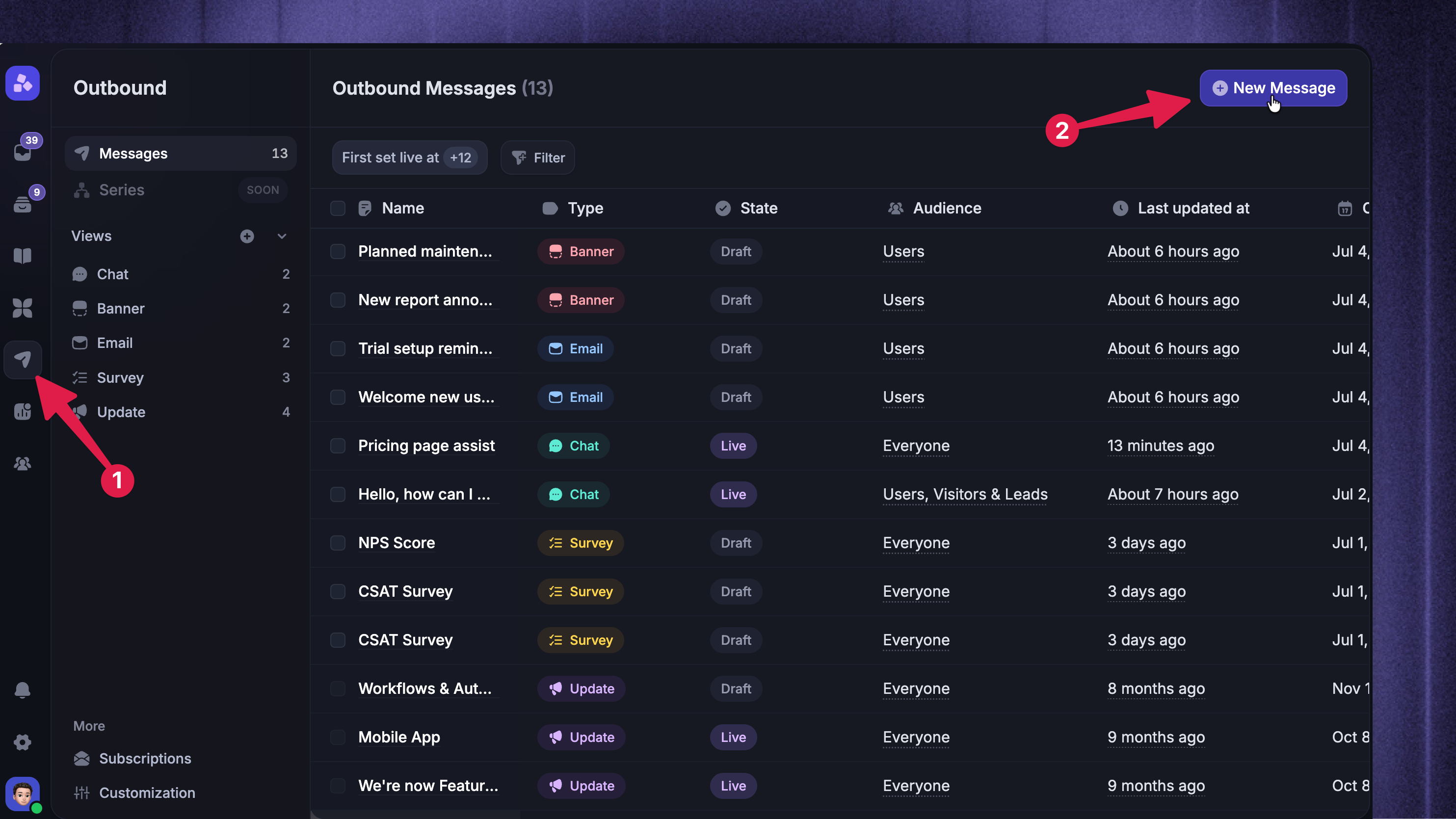Click Draft state badge on NPS Score row
This screenshot has height=819, width=1456.
(x=736, y=543)
